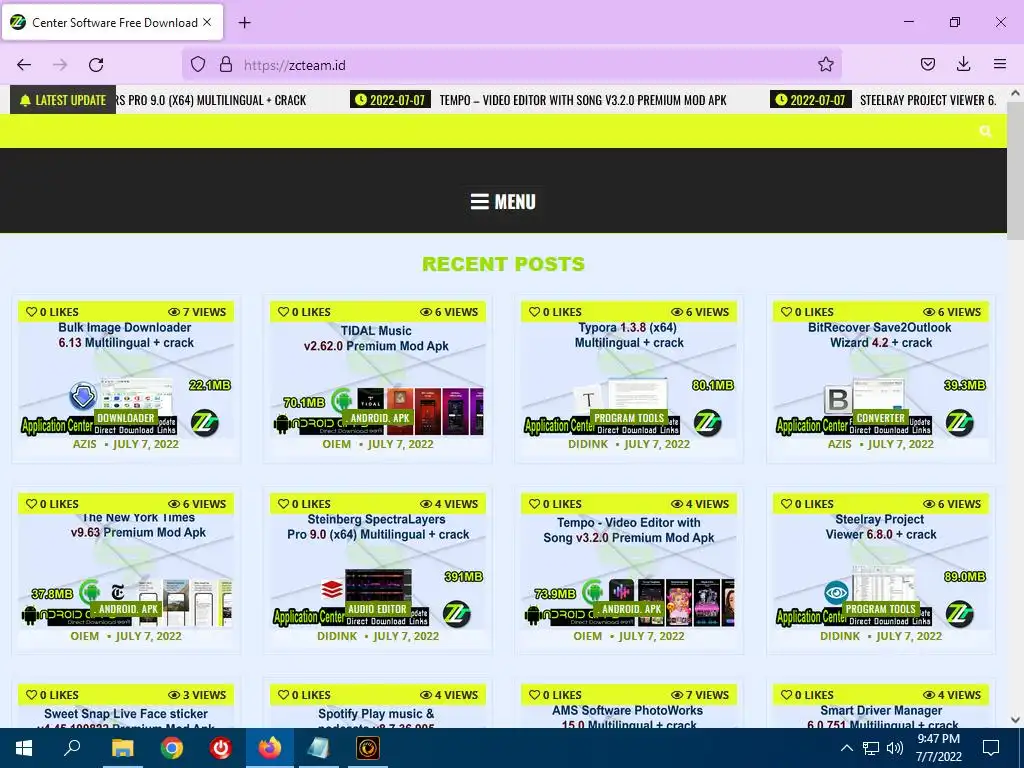Click PROGRAM TOOLS tag on Typora post
The image size is (1024, 768).
coord(628,418)
